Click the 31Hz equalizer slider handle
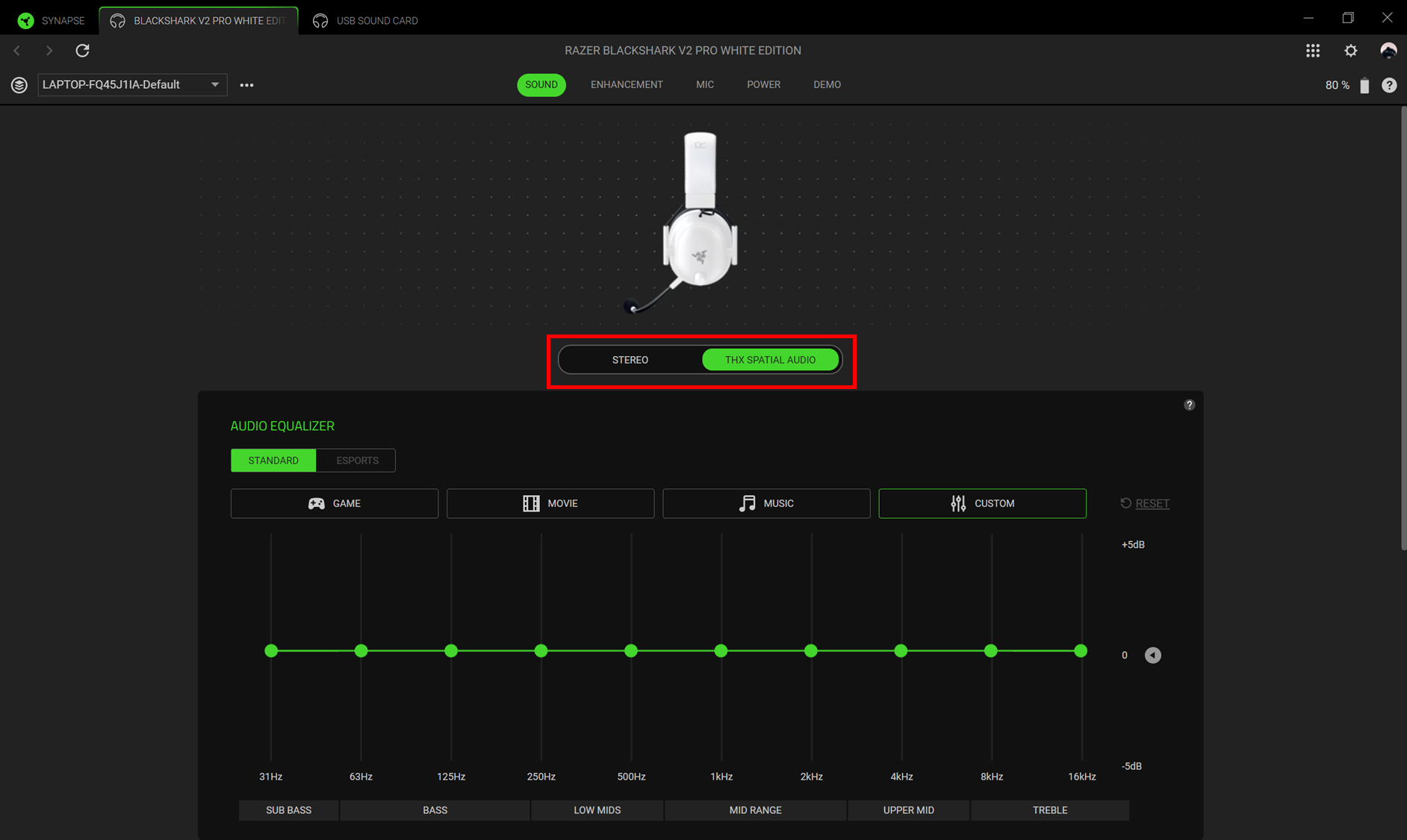Viewport: 1407px width, 840px height. (x=271, y=651)
